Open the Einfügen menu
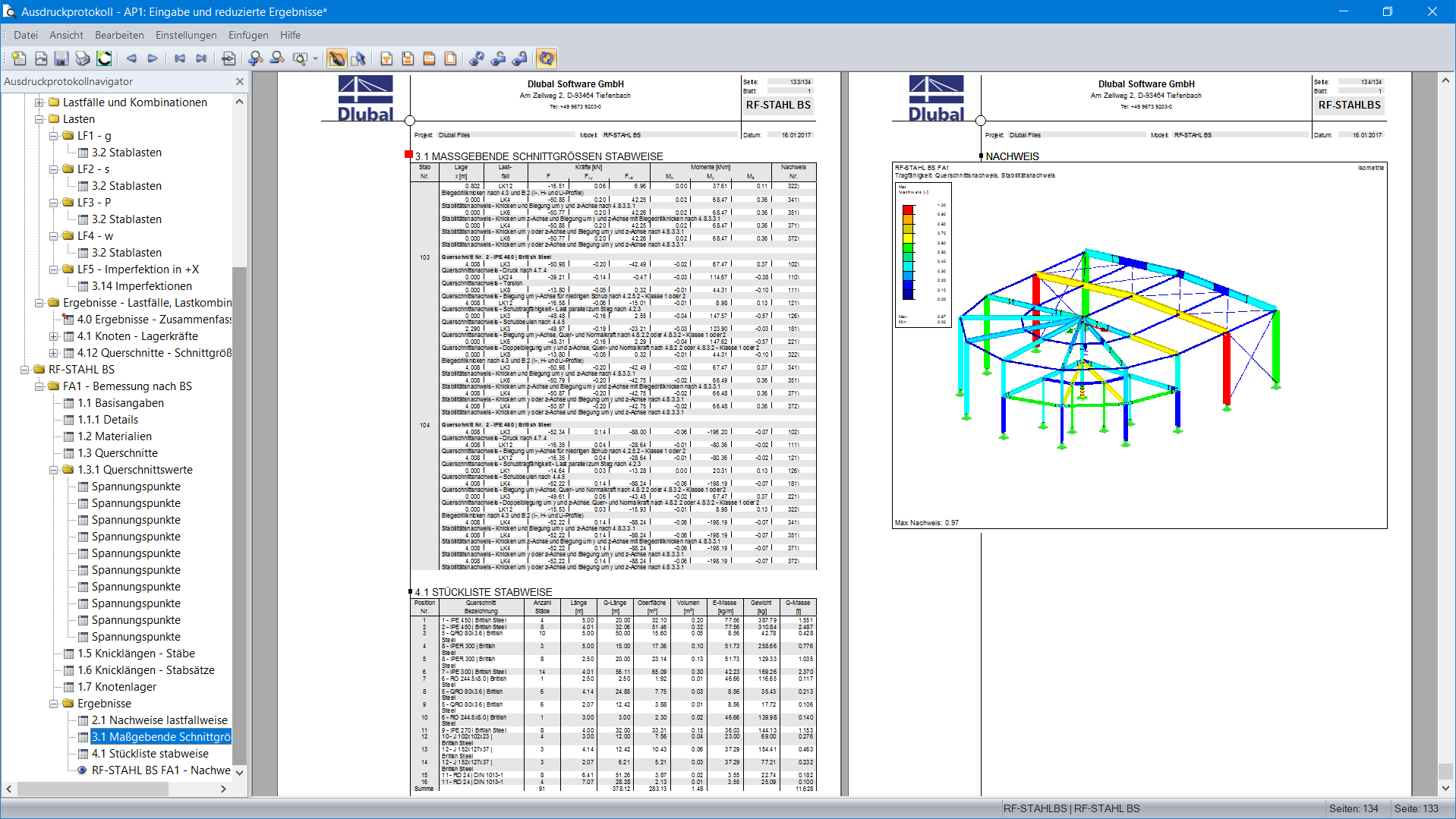The width and height of the screenshot is (1456, 819). point(248,35)
